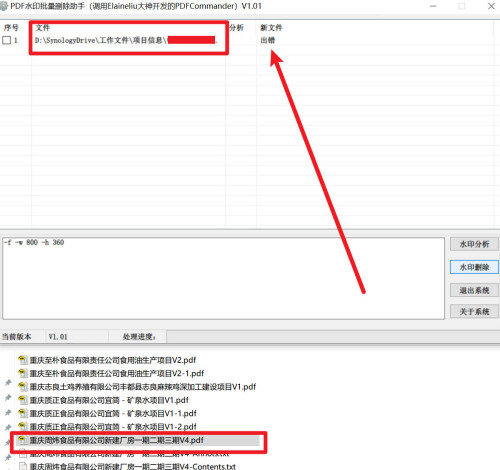Tick the checkbox for row 1
The image size is (500, 470).
coord(6,40)
